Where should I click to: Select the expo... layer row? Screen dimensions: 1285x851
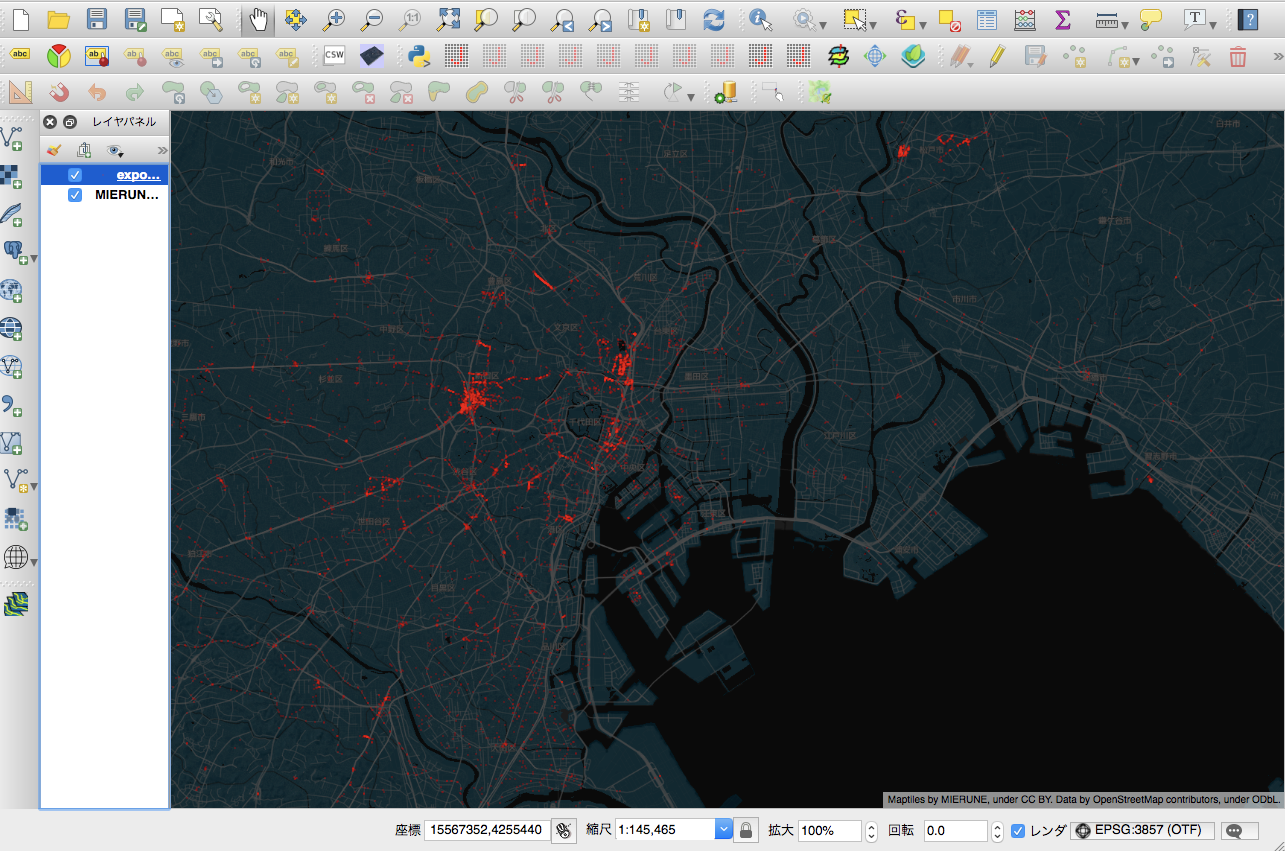pos(104,175)
